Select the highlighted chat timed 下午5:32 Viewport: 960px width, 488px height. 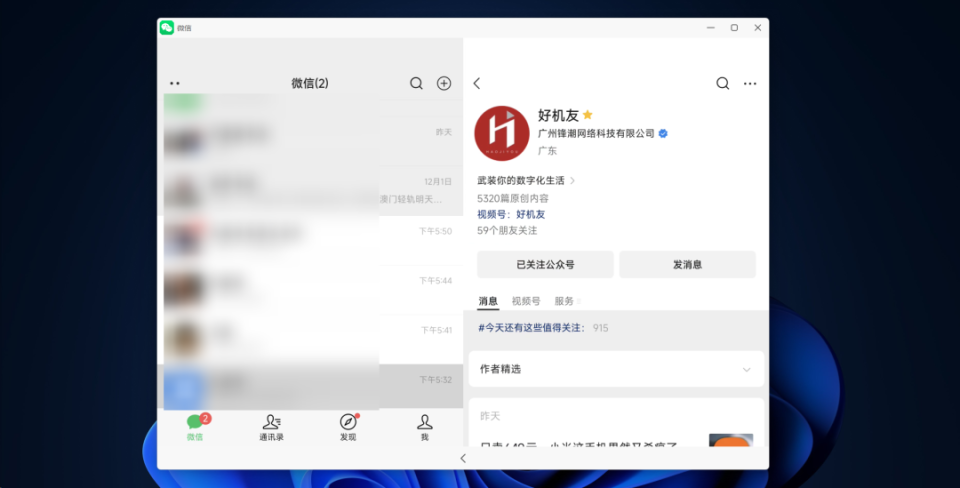coord(310,386)
